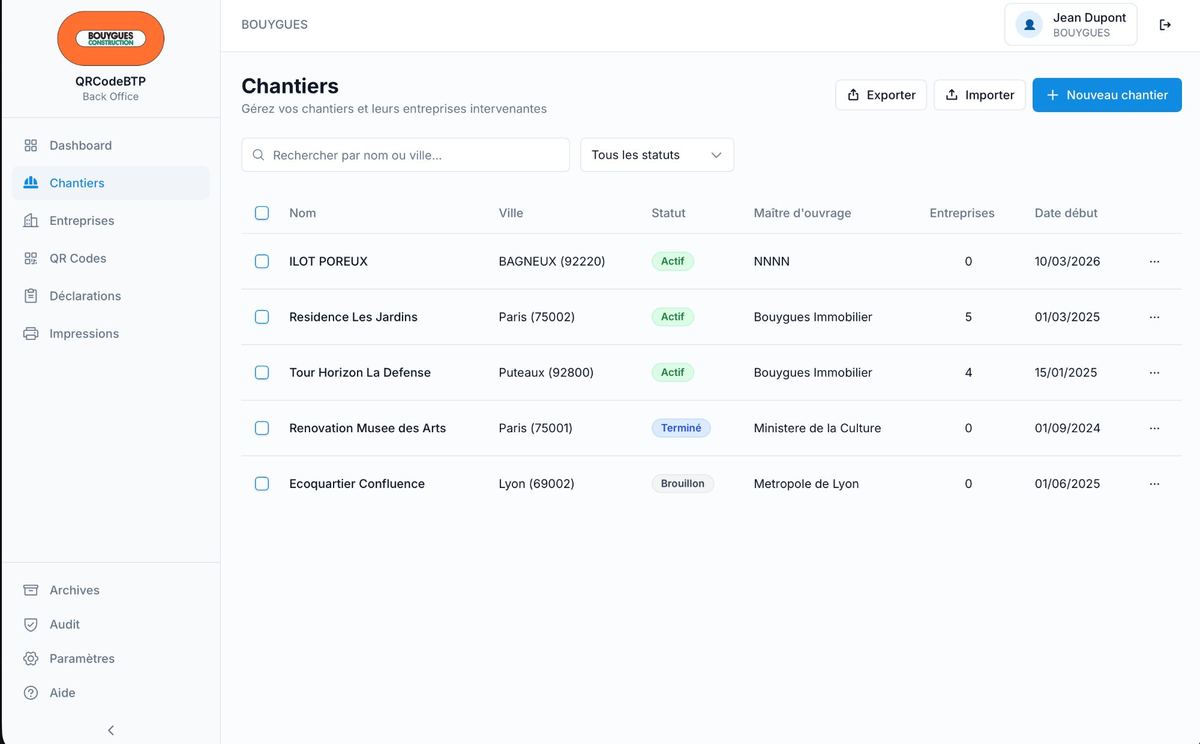Select the Entreprises sidebar icon

30,220
